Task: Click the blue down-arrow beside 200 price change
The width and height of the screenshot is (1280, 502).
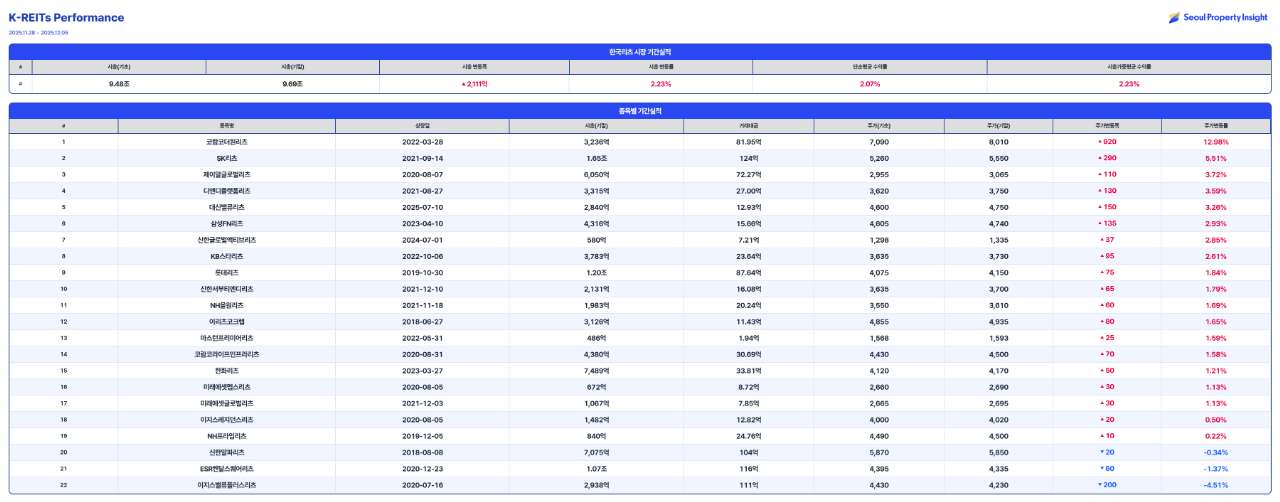Action: [1100, 484]
